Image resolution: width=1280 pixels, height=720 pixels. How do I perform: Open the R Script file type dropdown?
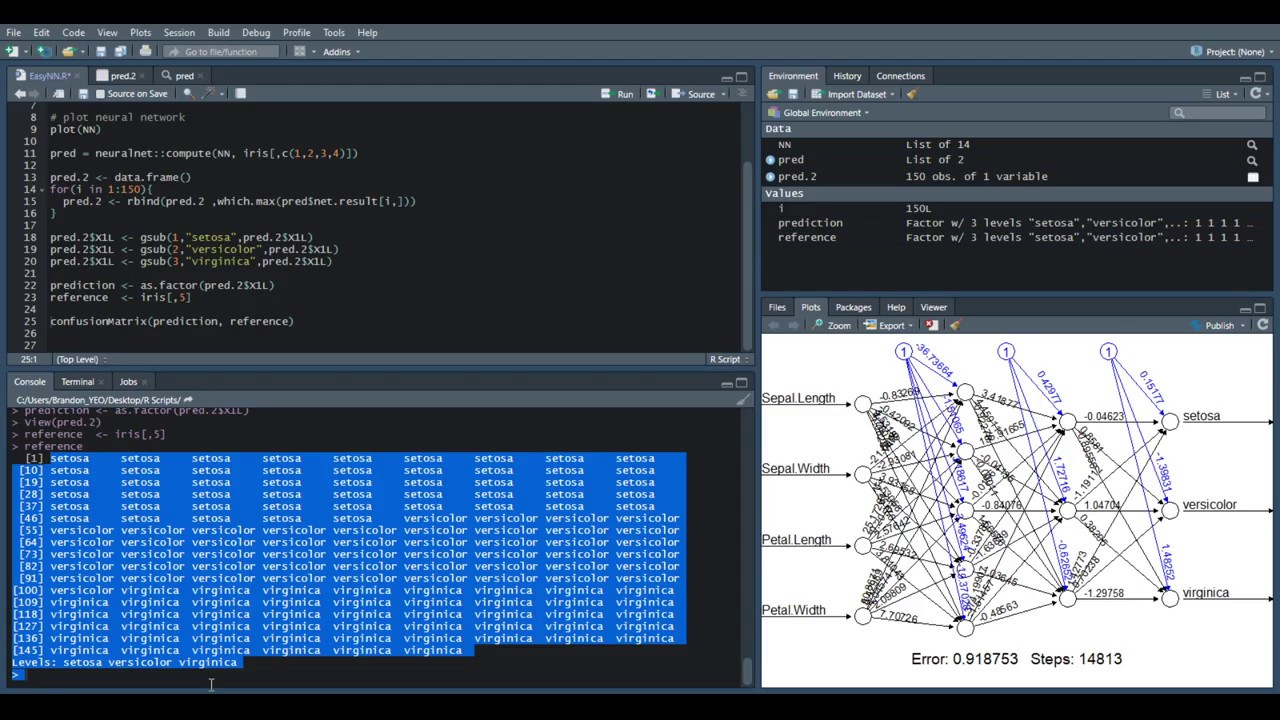click(729, 359)
